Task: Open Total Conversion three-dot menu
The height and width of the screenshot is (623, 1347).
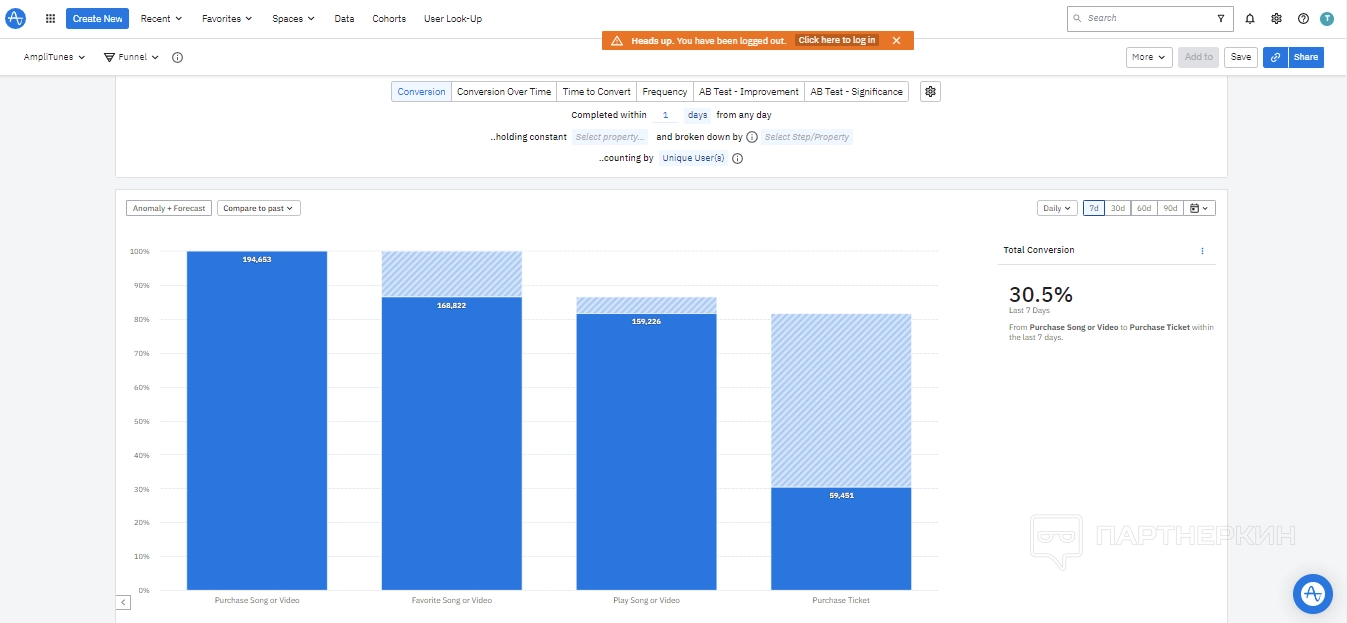Action: 1202,251
